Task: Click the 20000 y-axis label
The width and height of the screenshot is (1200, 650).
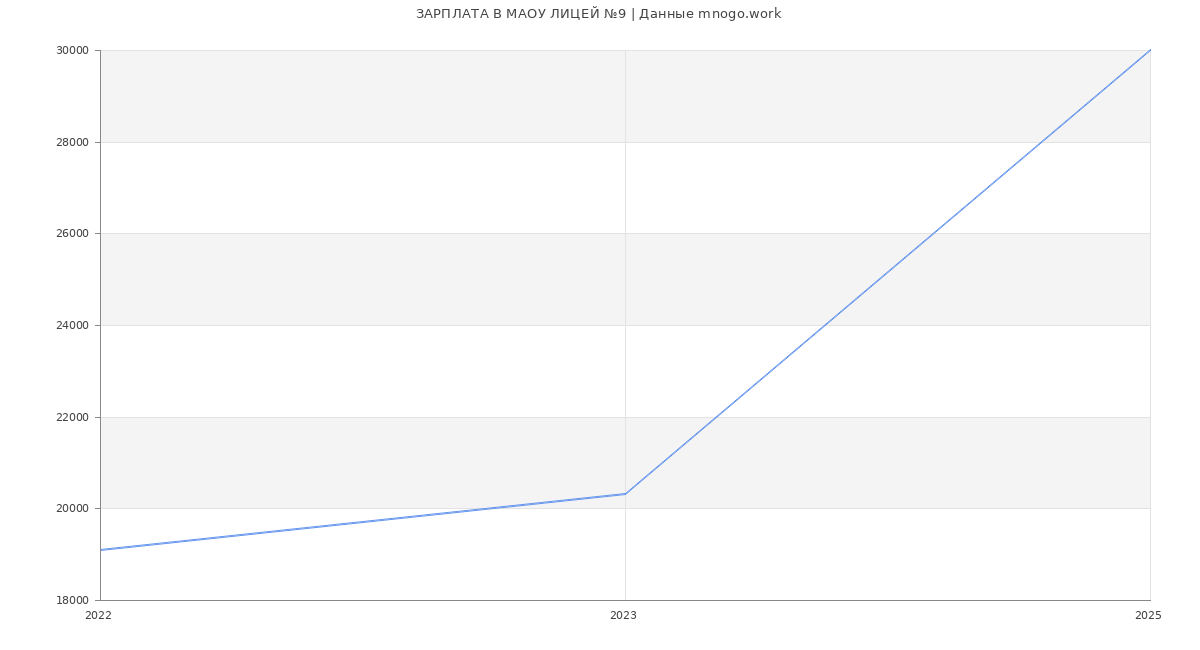Action: tap(73, 508)
